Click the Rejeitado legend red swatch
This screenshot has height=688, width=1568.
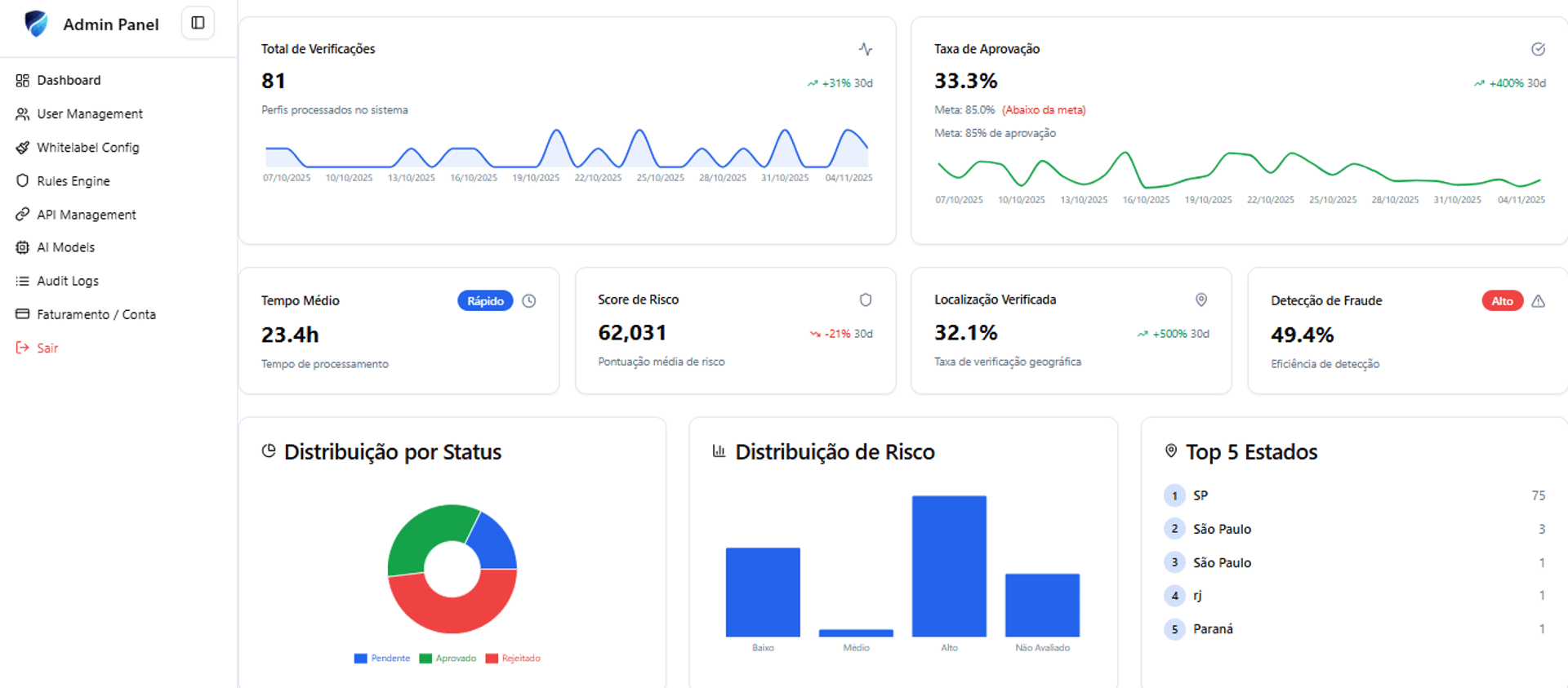pyautogui.click(x=492, y=659)
